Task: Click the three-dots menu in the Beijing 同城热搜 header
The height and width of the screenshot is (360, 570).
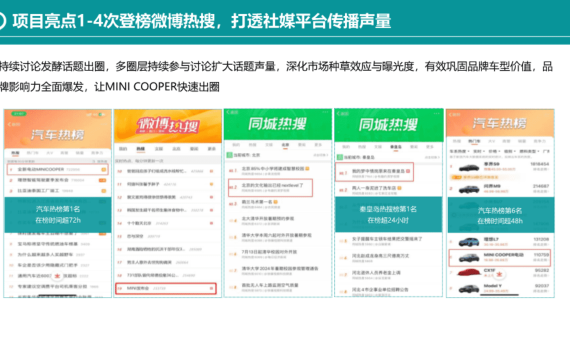Action: point(325,112)
